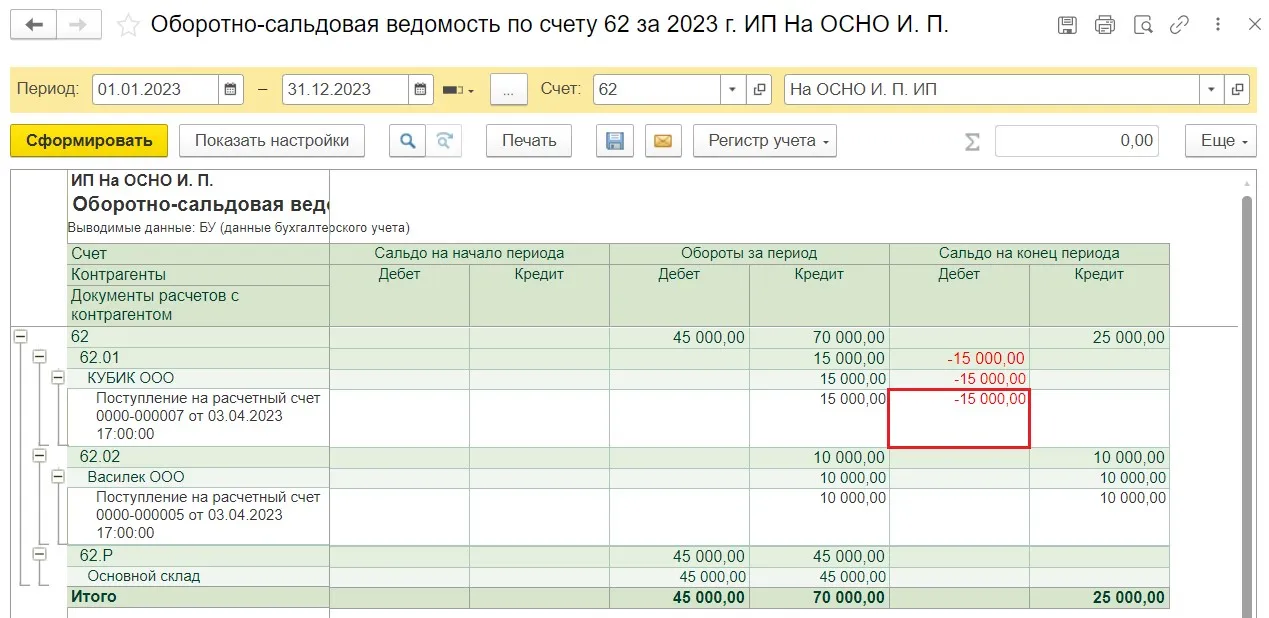Copy link using chain icon in title bar
The image size is (1269, 618).
coord(1179,25)
